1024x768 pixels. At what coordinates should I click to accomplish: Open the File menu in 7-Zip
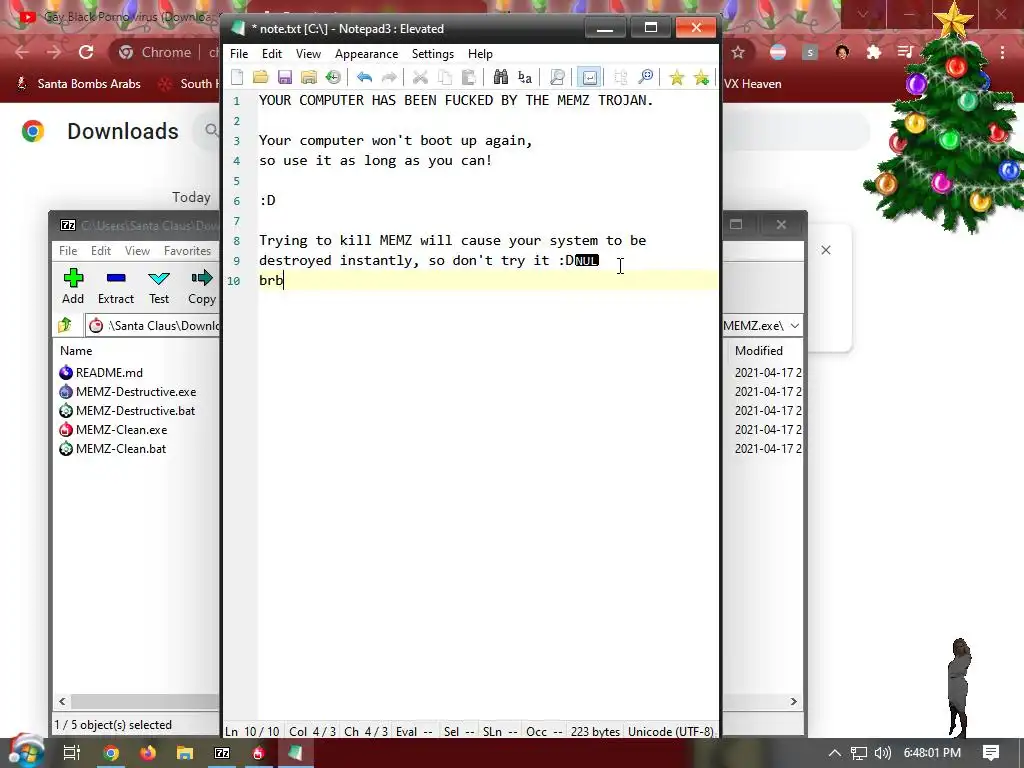point(68,251)
